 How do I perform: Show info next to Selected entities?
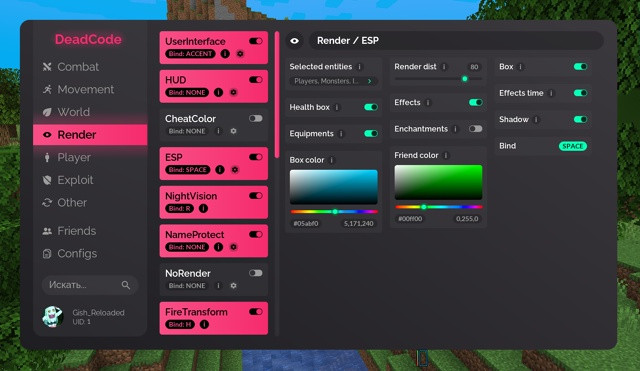(x=360, y=67)
